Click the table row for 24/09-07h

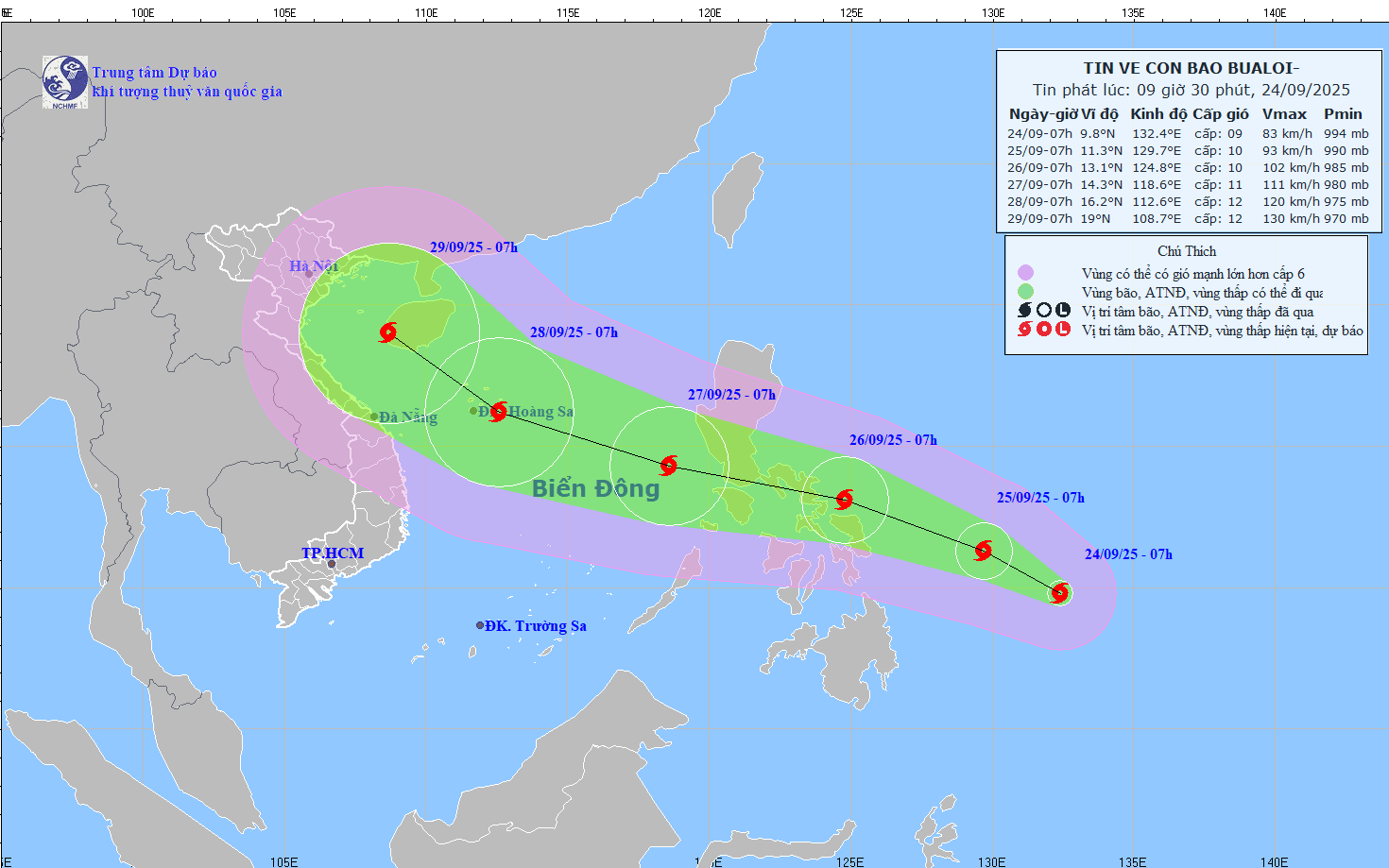pos(1188,134)
